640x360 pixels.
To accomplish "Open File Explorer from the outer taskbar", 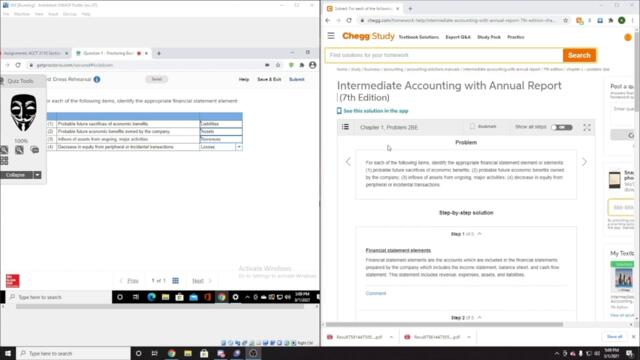I will 188,353.
